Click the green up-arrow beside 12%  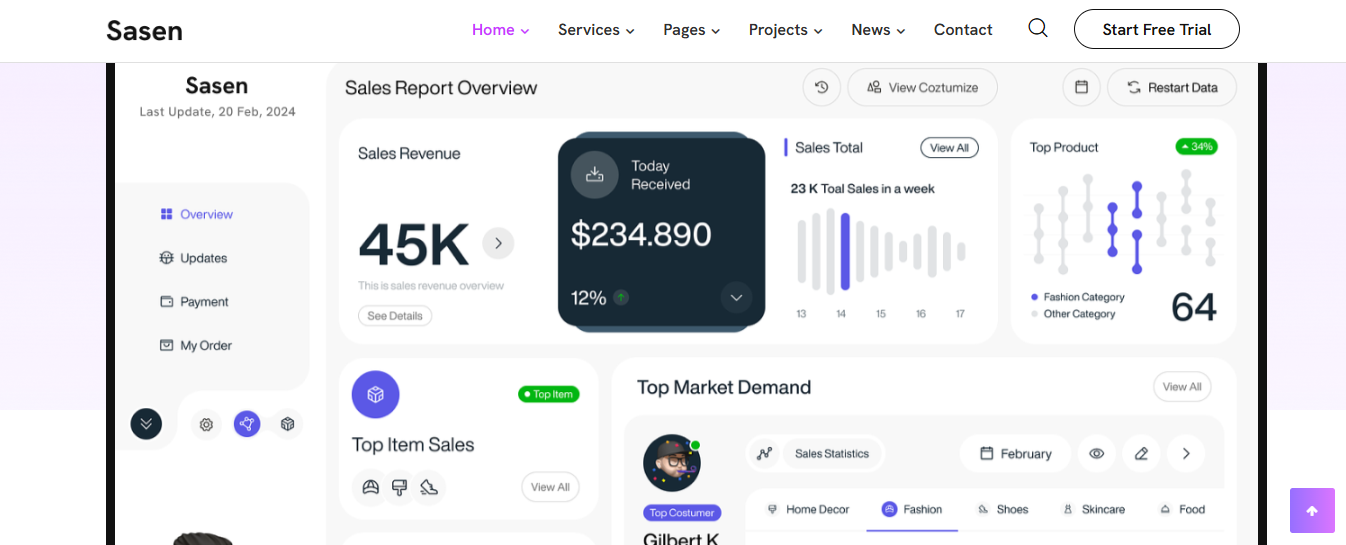pos(621,297)
